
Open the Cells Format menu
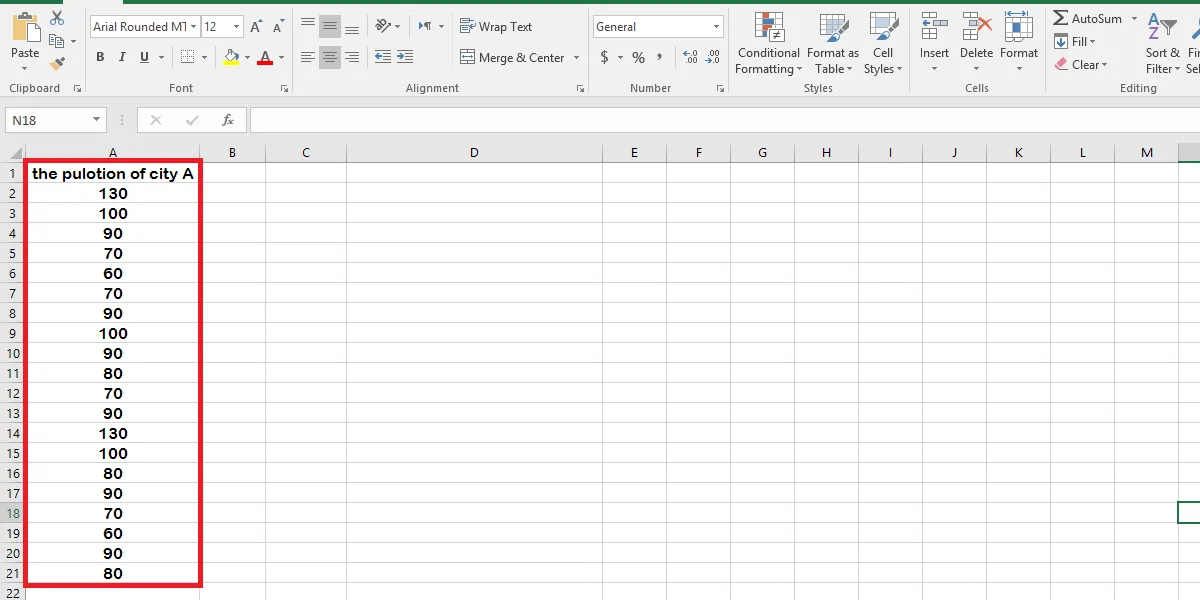tap(1019, 43)
